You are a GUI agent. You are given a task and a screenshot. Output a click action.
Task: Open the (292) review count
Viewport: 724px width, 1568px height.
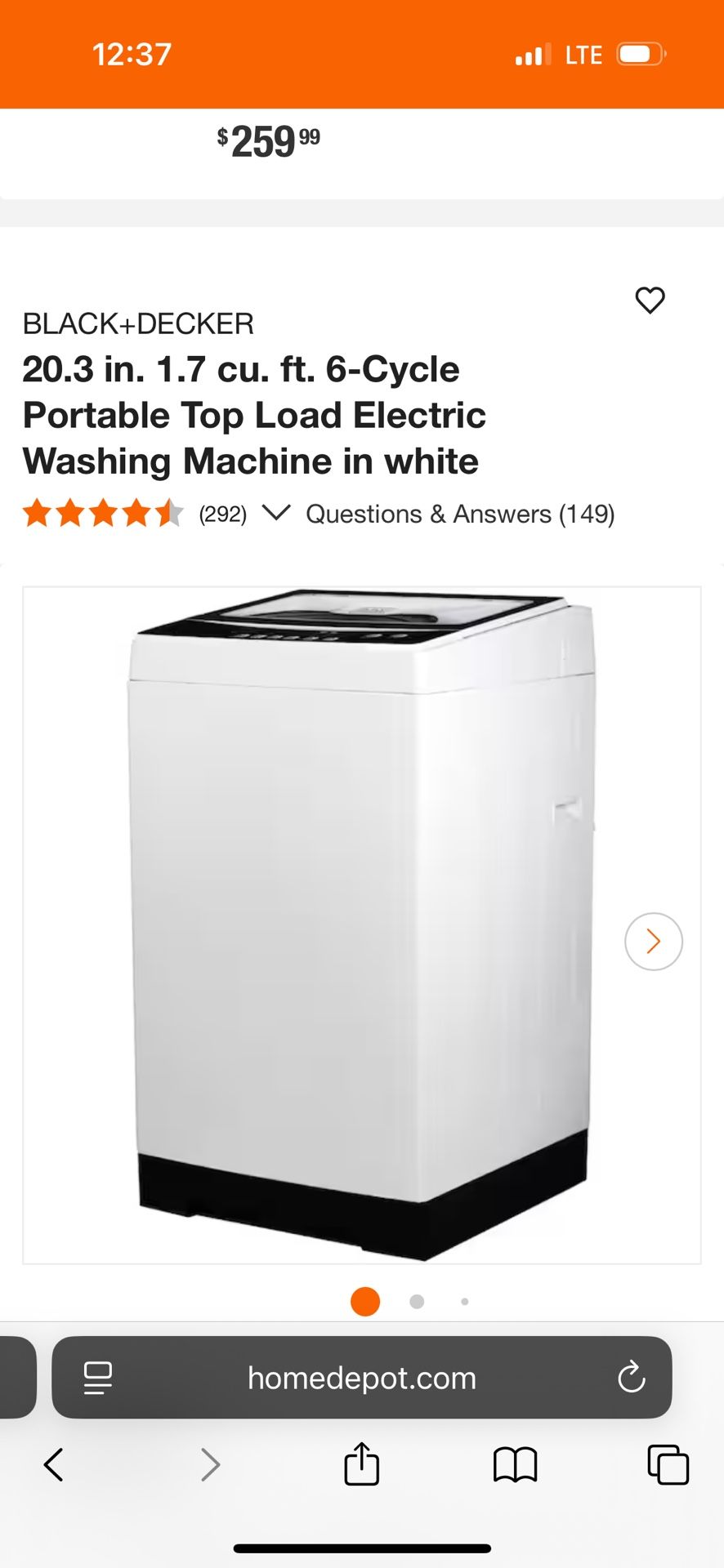(x=222, y=514)
